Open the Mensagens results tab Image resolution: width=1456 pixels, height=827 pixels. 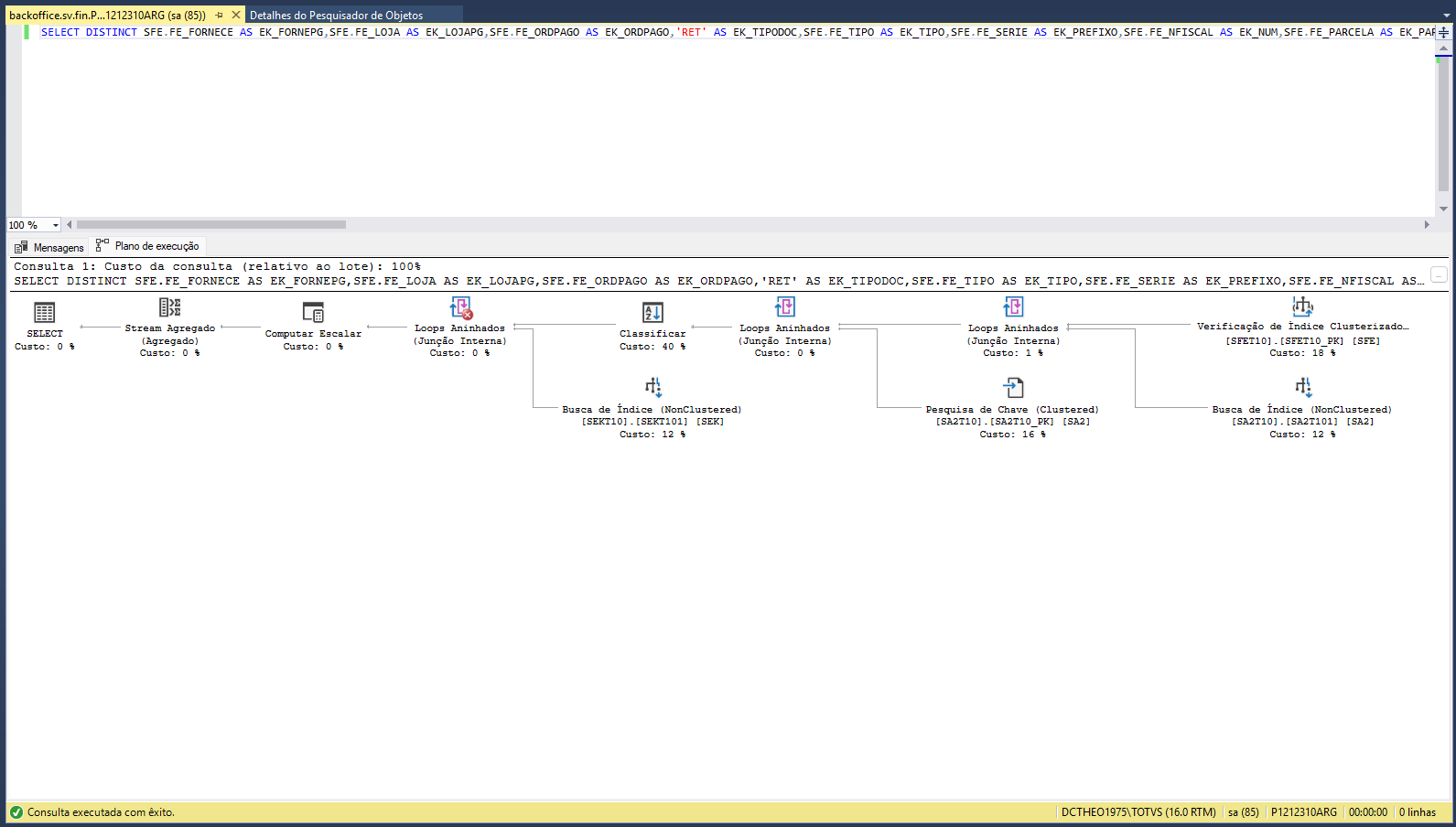49,248
